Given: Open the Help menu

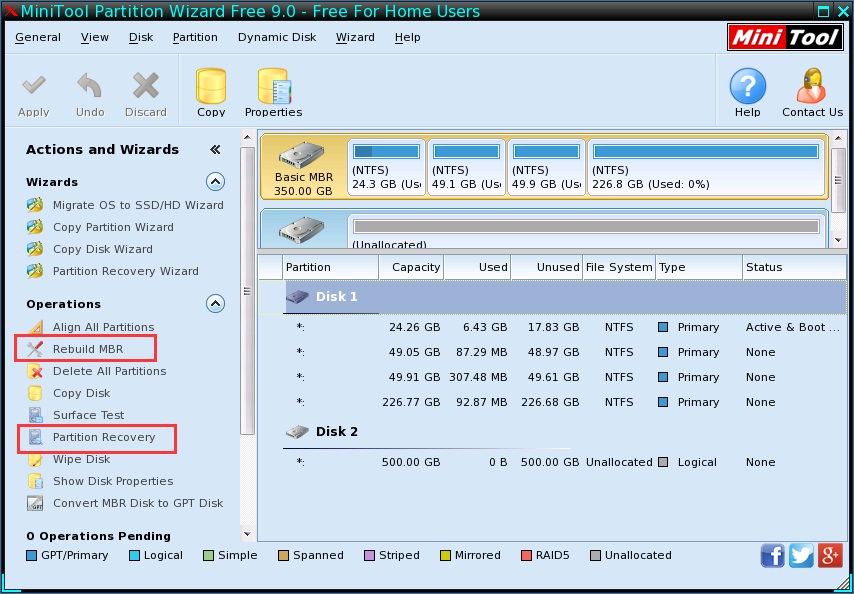Looking at the screenshot, I should tap(407, 37).
